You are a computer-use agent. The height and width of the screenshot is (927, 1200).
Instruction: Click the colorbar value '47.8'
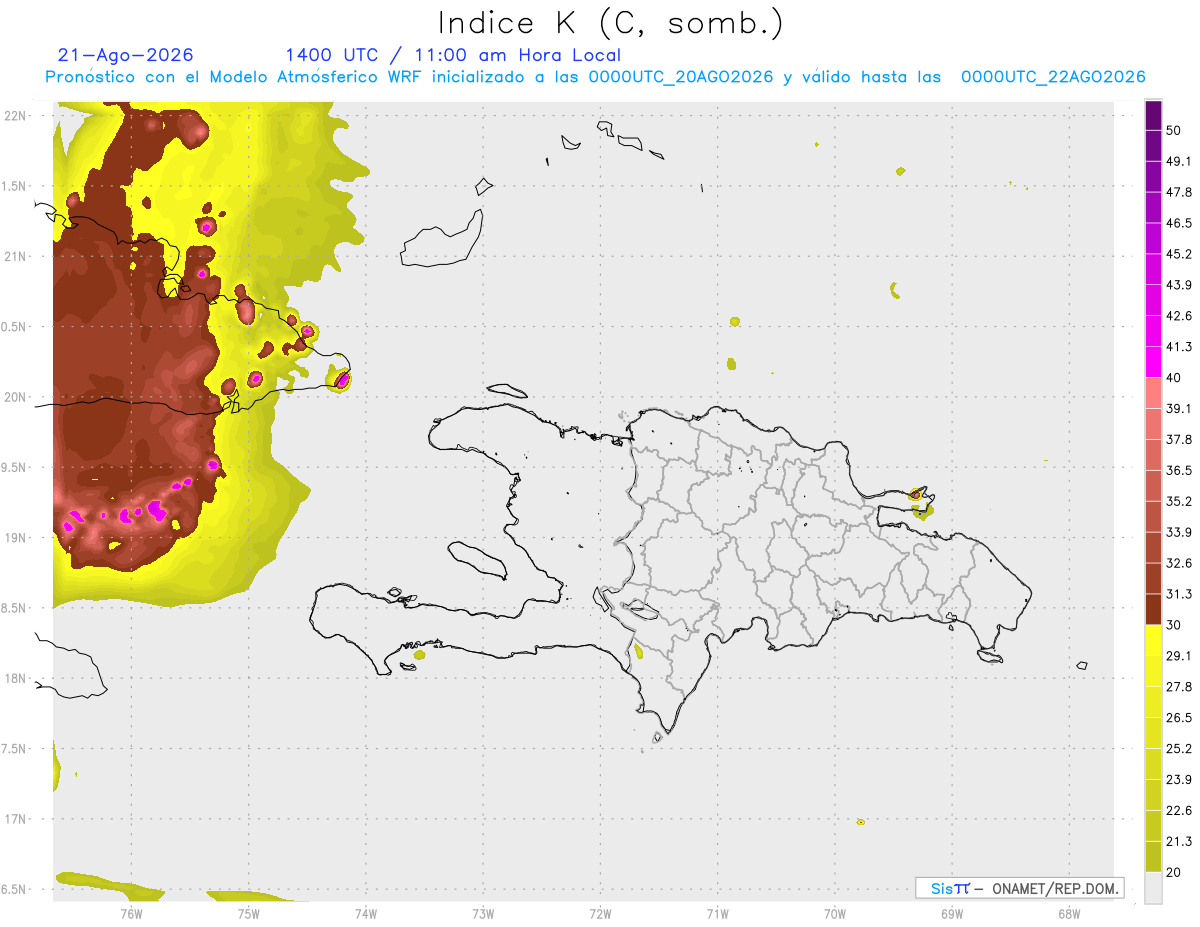tap(1179, 192)
